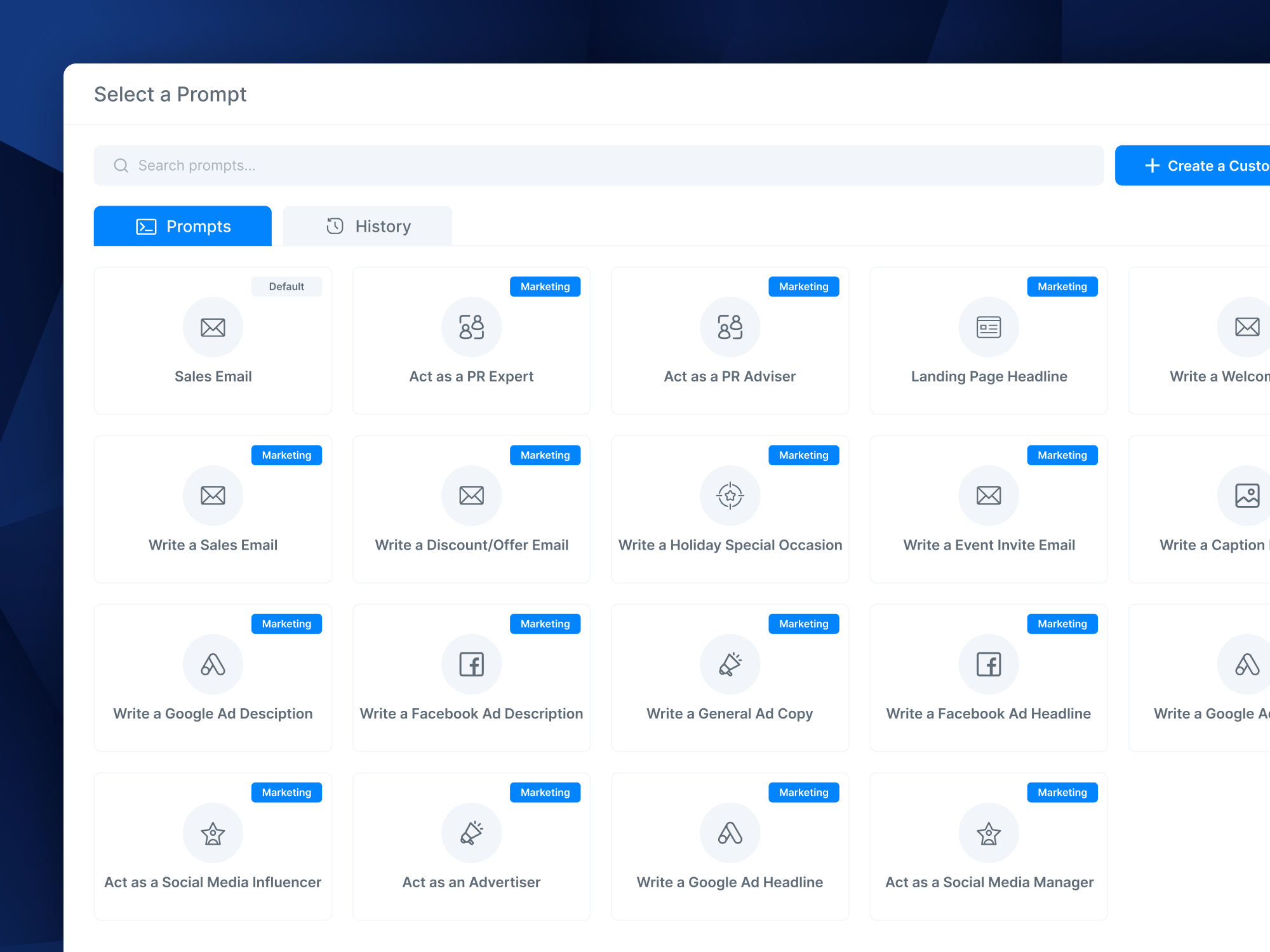The height and width of the screenshot is (952, 1270).
Task: Choose the Holiday Special Occasion star icon
Action: (730, 496)
